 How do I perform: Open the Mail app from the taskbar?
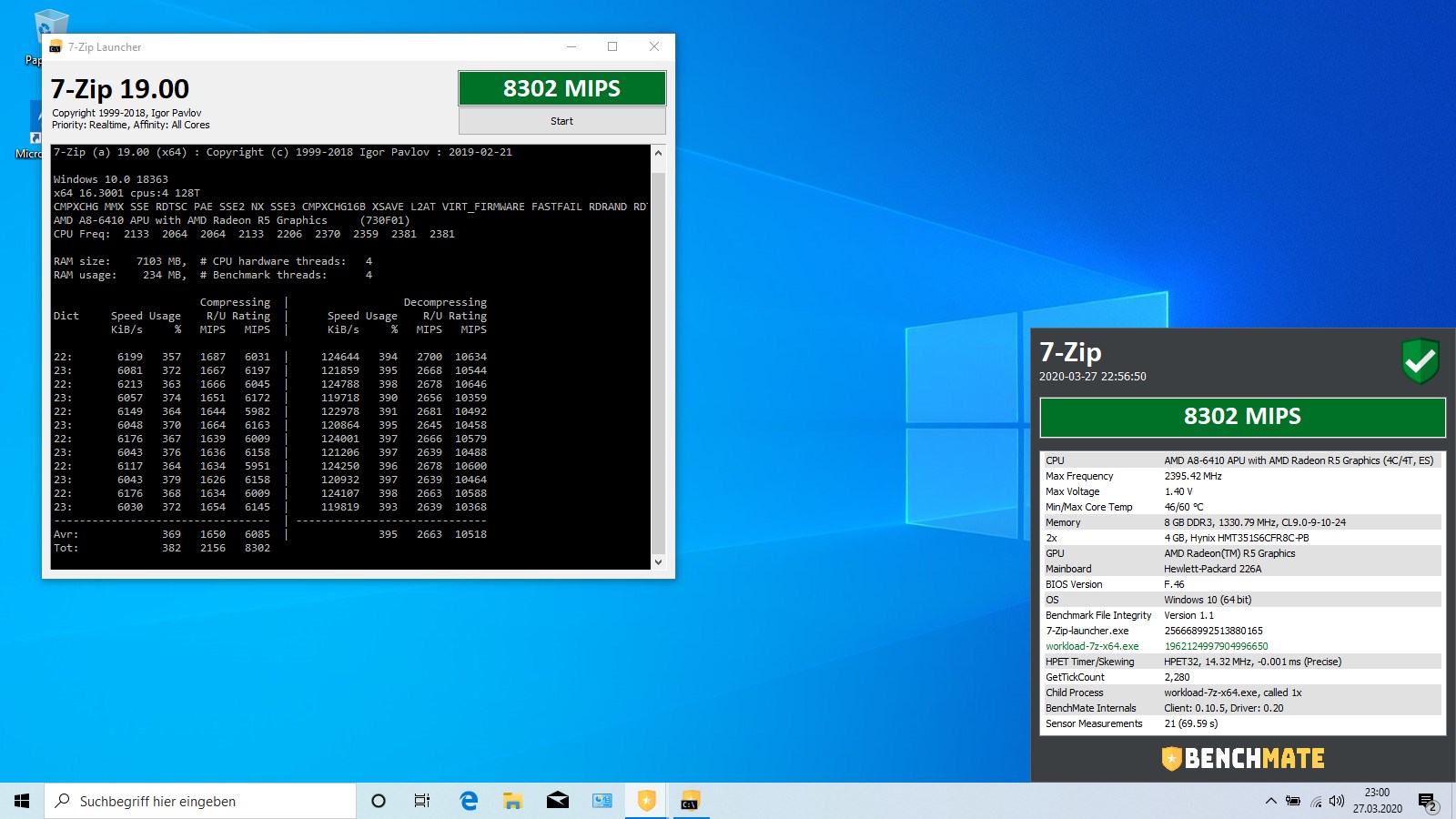(558, 801)
